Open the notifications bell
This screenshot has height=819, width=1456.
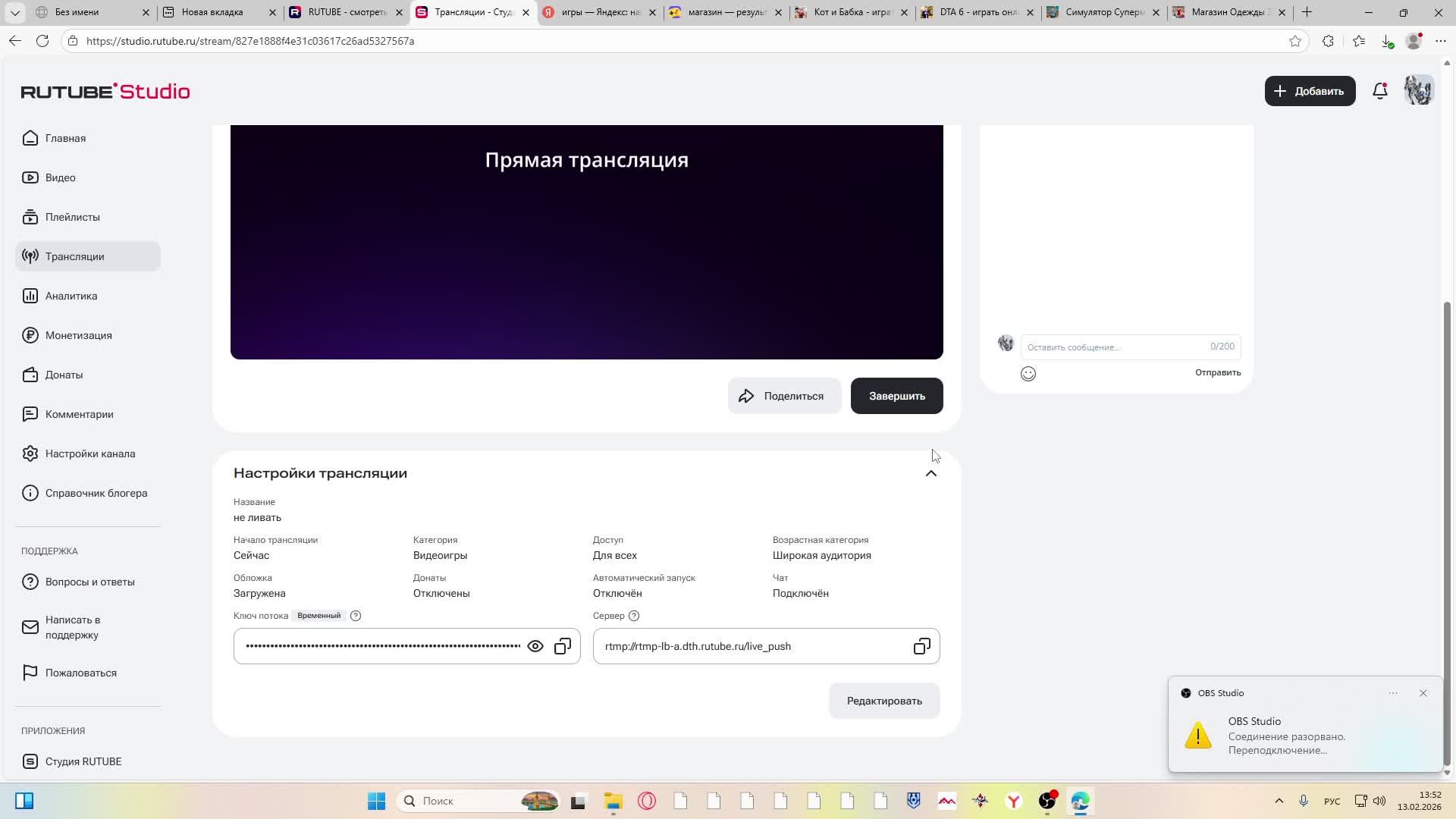pyautogui.click(x=1380, y=91)
